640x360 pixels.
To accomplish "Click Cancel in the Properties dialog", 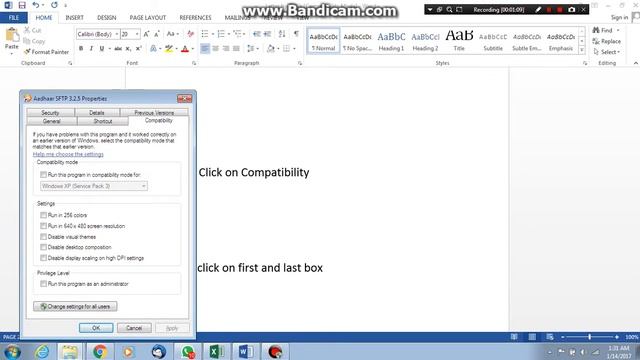I will coord(134,328).
